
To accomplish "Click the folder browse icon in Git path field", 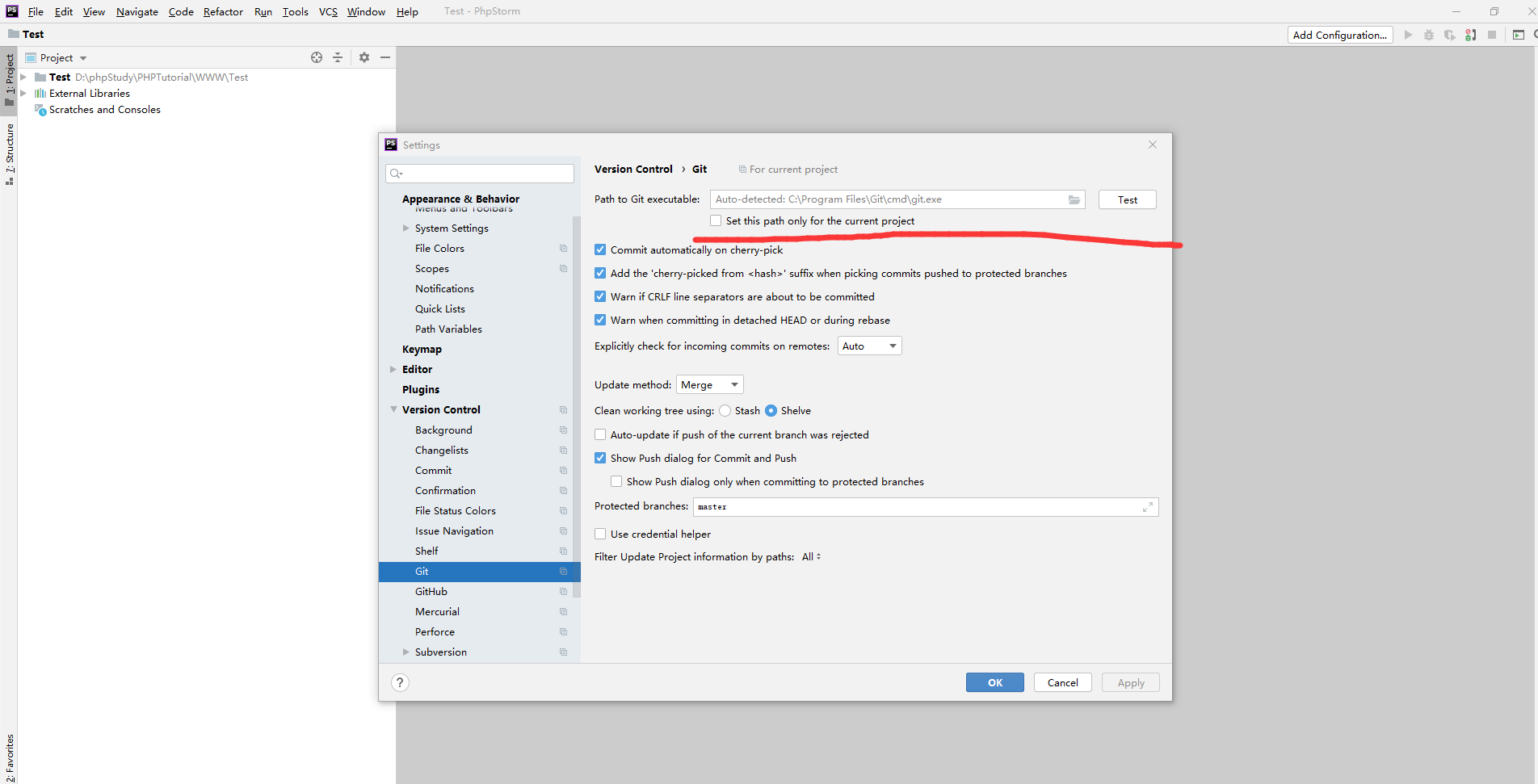I will (1074, 199).
